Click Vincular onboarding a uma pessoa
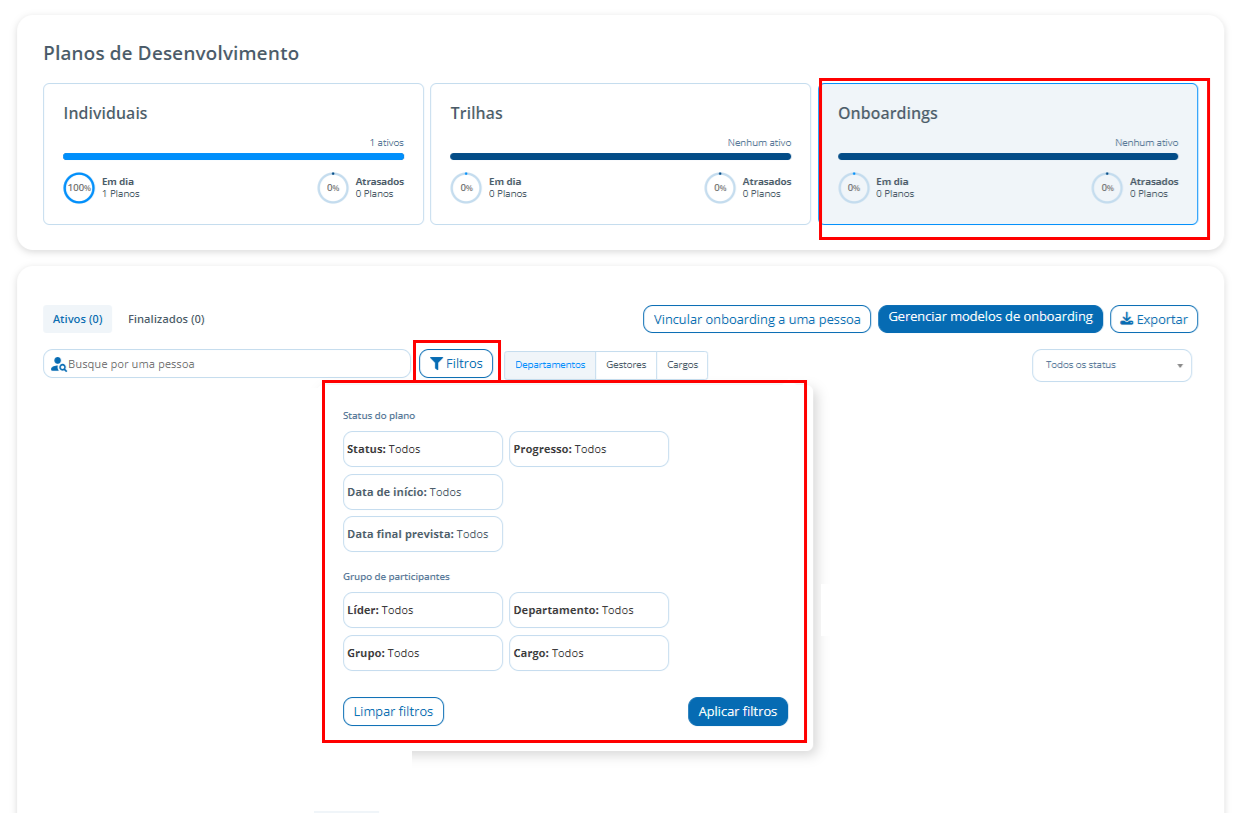 pos(757,319)
